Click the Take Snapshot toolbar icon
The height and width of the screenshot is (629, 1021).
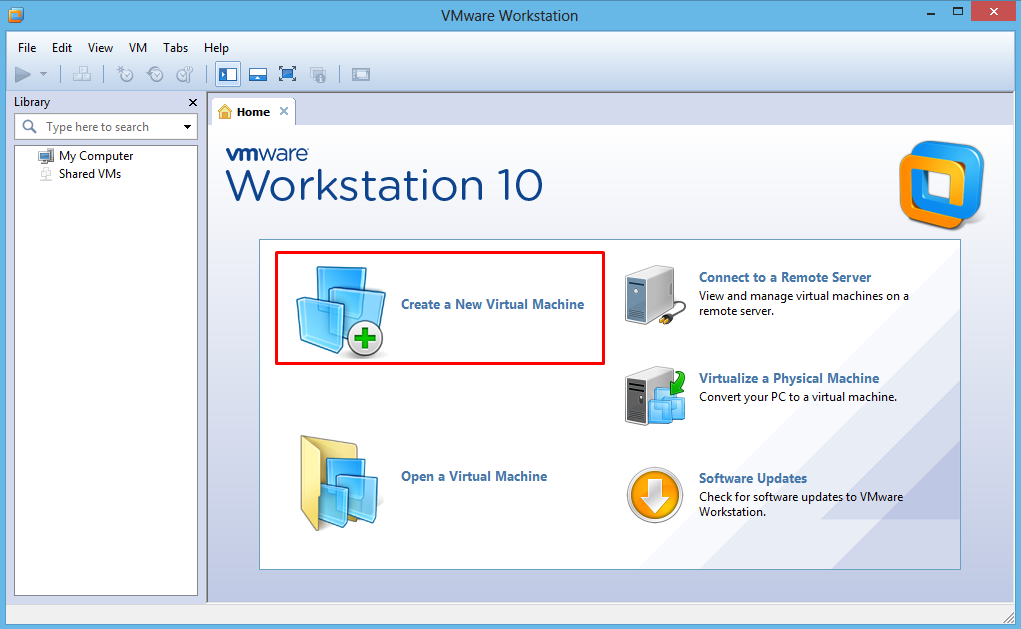pos(124,75)
